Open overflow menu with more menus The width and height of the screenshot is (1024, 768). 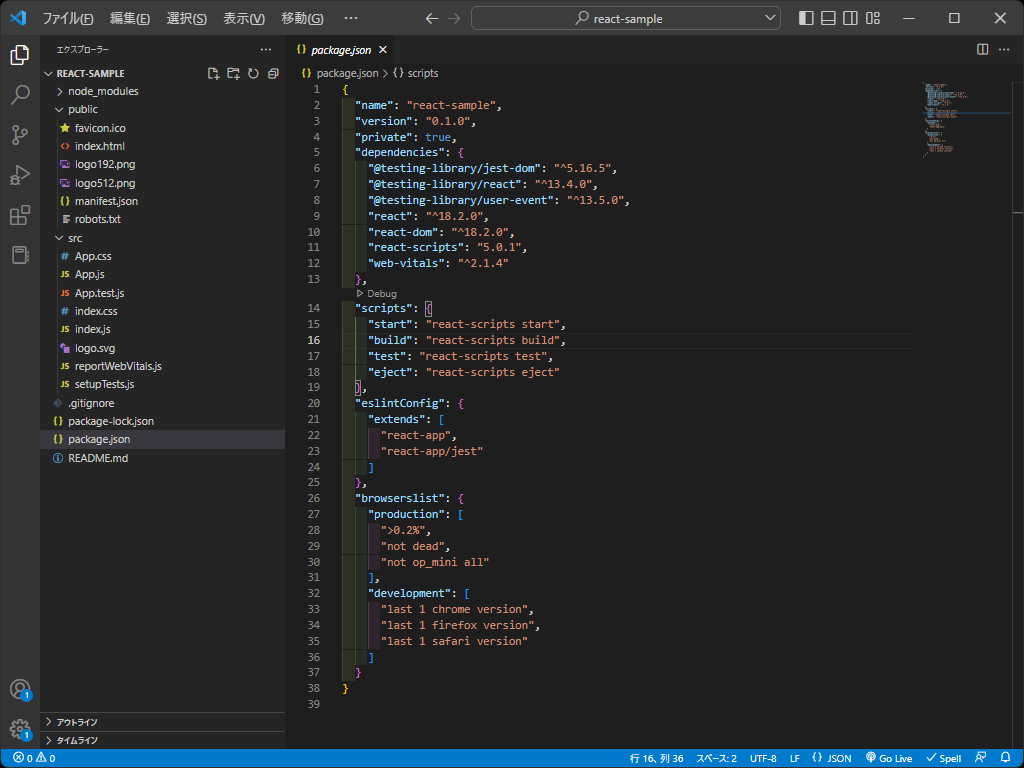pyautogui.click(x=351, y=18)
